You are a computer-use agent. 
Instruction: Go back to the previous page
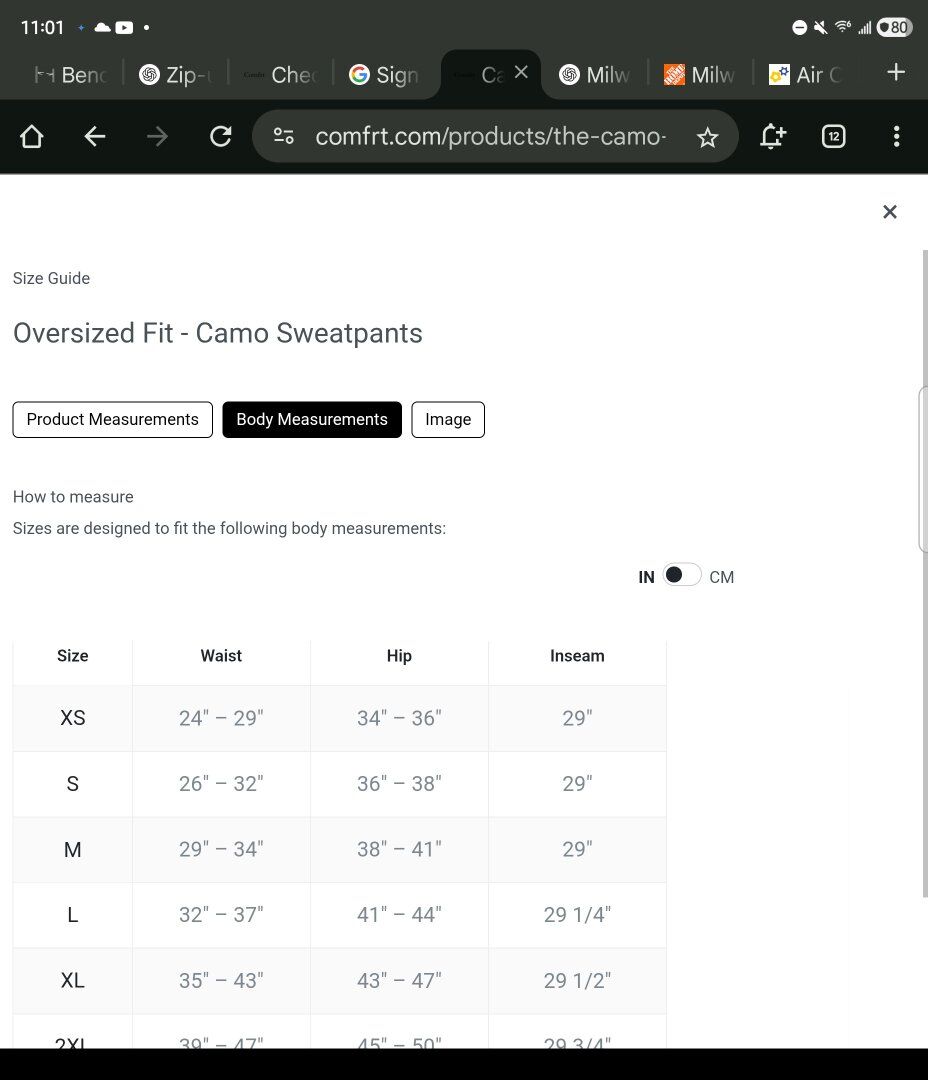pyautogui.click(x=95, y=137)
